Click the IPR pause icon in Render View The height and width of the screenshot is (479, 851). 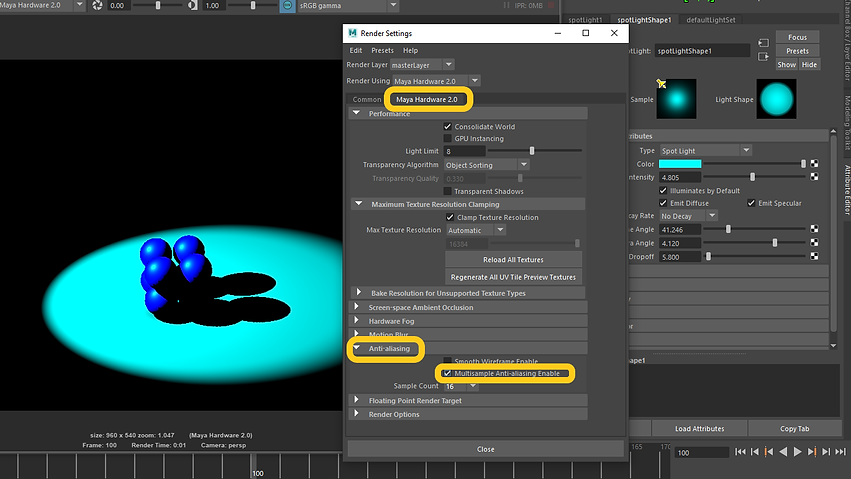(x=506, y=5)
